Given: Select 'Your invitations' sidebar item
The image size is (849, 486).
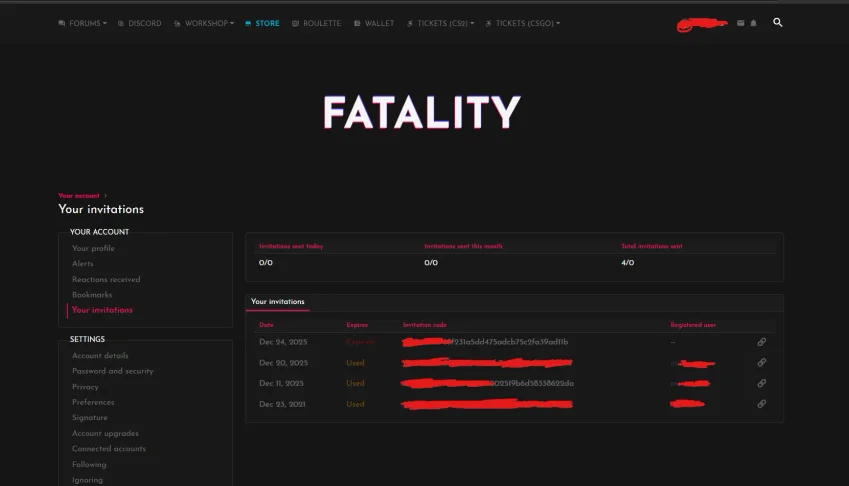Looking at the screenshot, I should [102, 310].
